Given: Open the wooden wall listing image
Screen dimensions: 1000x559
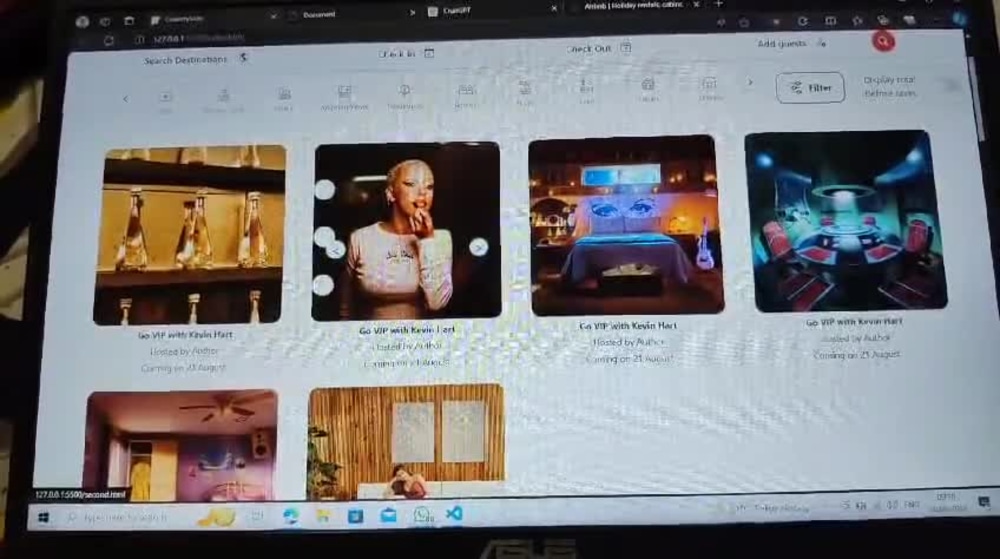Looking at the screenshot, I should coord(406,441).
